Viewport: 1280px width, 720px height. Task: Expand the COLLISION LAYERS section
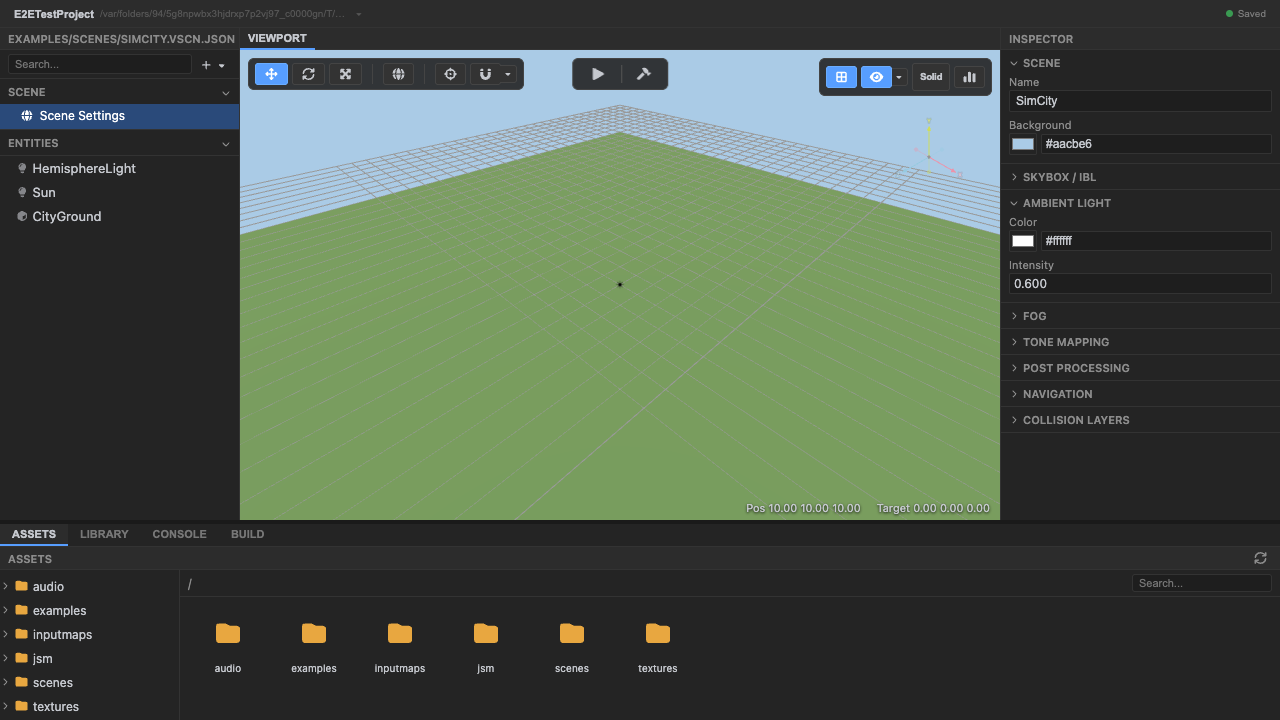coord(1140,420)
